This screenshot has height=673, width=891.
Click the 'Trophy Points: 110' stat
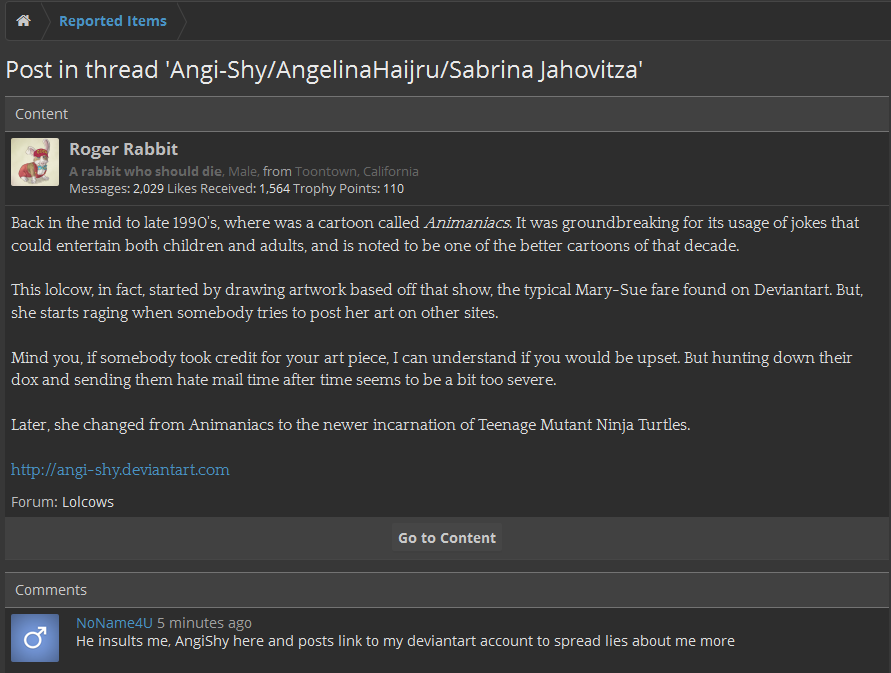[348, 189]
